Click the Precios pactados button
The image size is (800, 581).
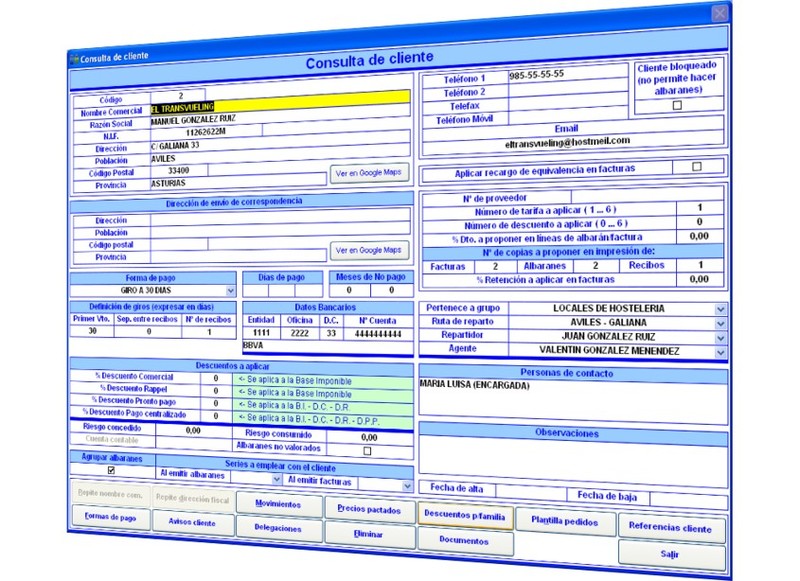[369, 509]
